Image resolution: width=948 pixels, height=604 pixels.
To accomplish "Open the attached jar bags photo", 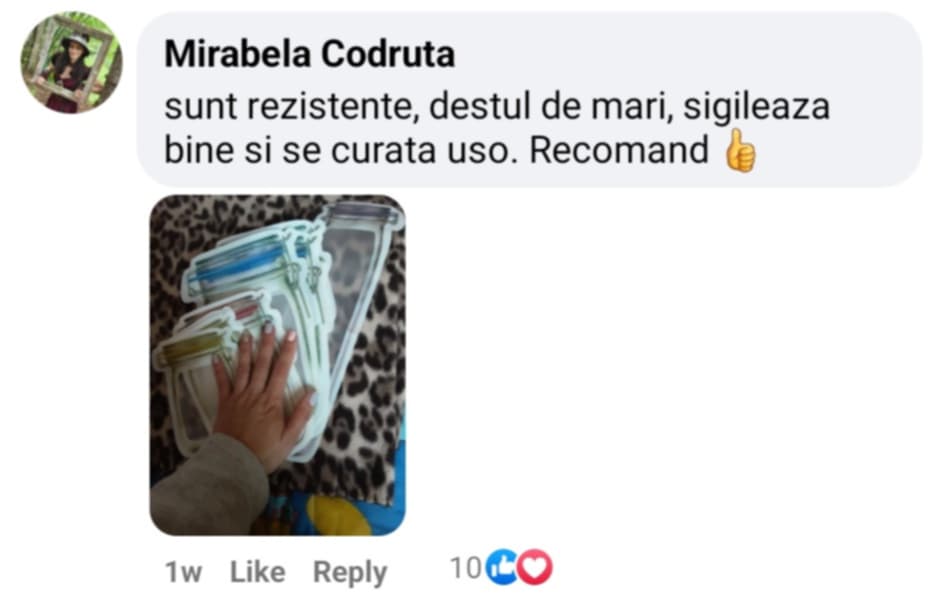I will [278, 365].
